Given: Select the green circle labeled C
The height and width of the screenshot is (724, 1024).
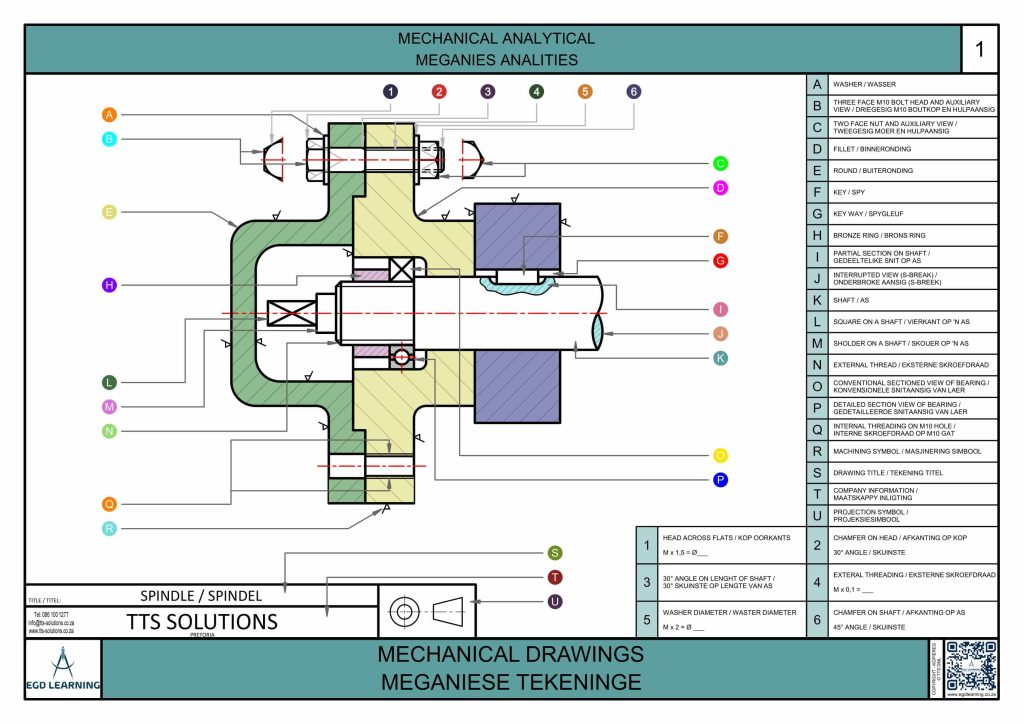Looking at the screenshot, I should click(720, 164).
